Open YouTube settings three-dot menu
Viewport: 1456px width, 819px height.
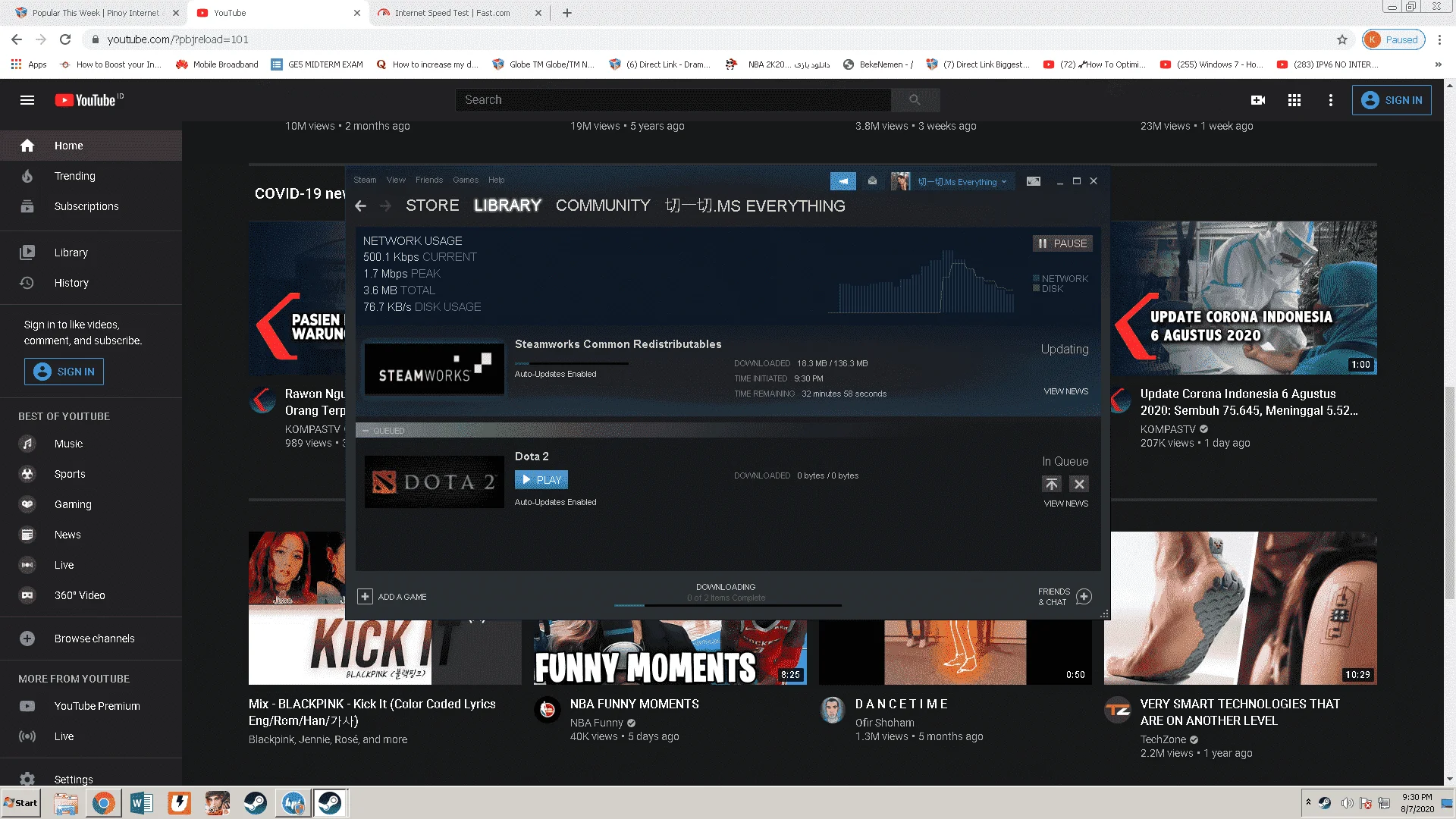point(1331,100)
